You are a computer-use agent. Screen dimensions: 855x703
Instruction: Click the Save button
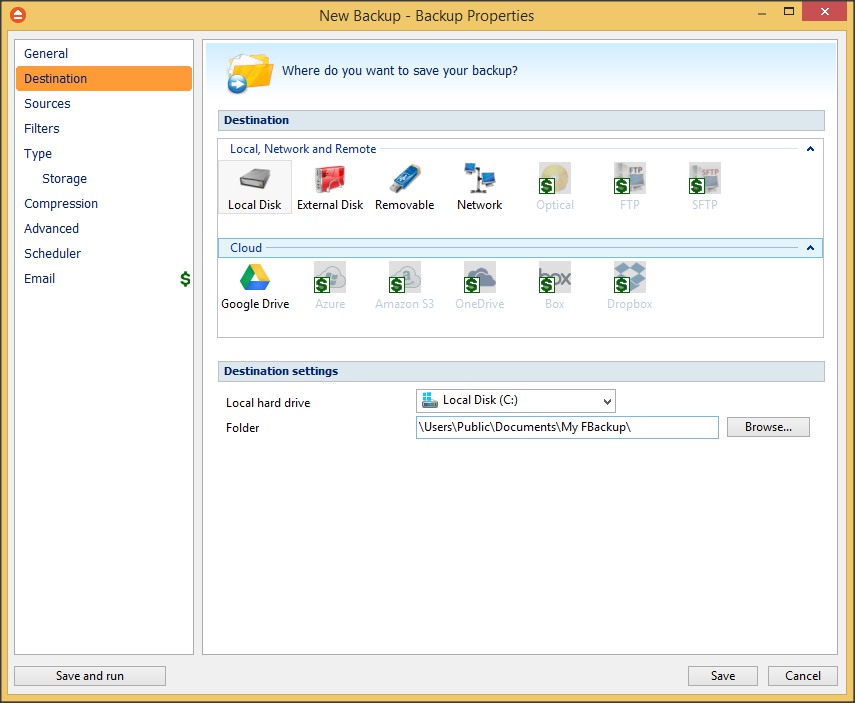pyautogui.click(x=722, y=676)
